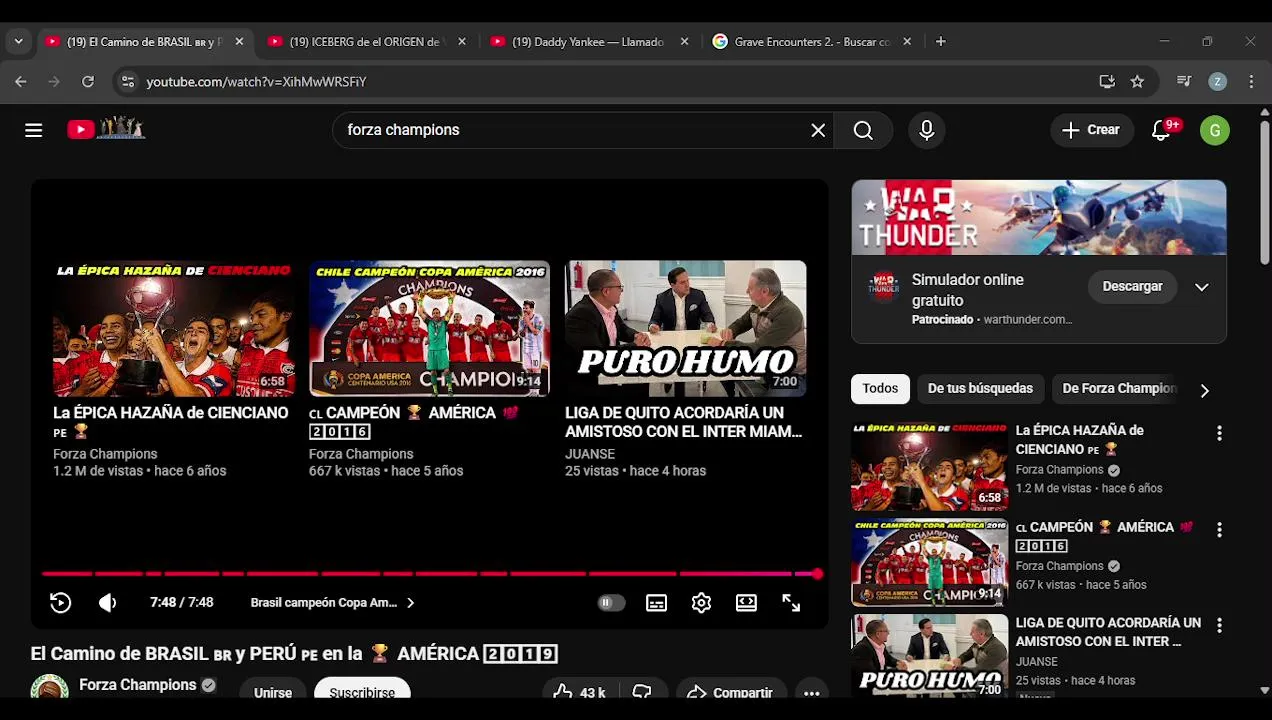The image size is (1272, 720).
Task: Open options for sidebar LIGA DE QUITO video
Action: click(1219, 626)
